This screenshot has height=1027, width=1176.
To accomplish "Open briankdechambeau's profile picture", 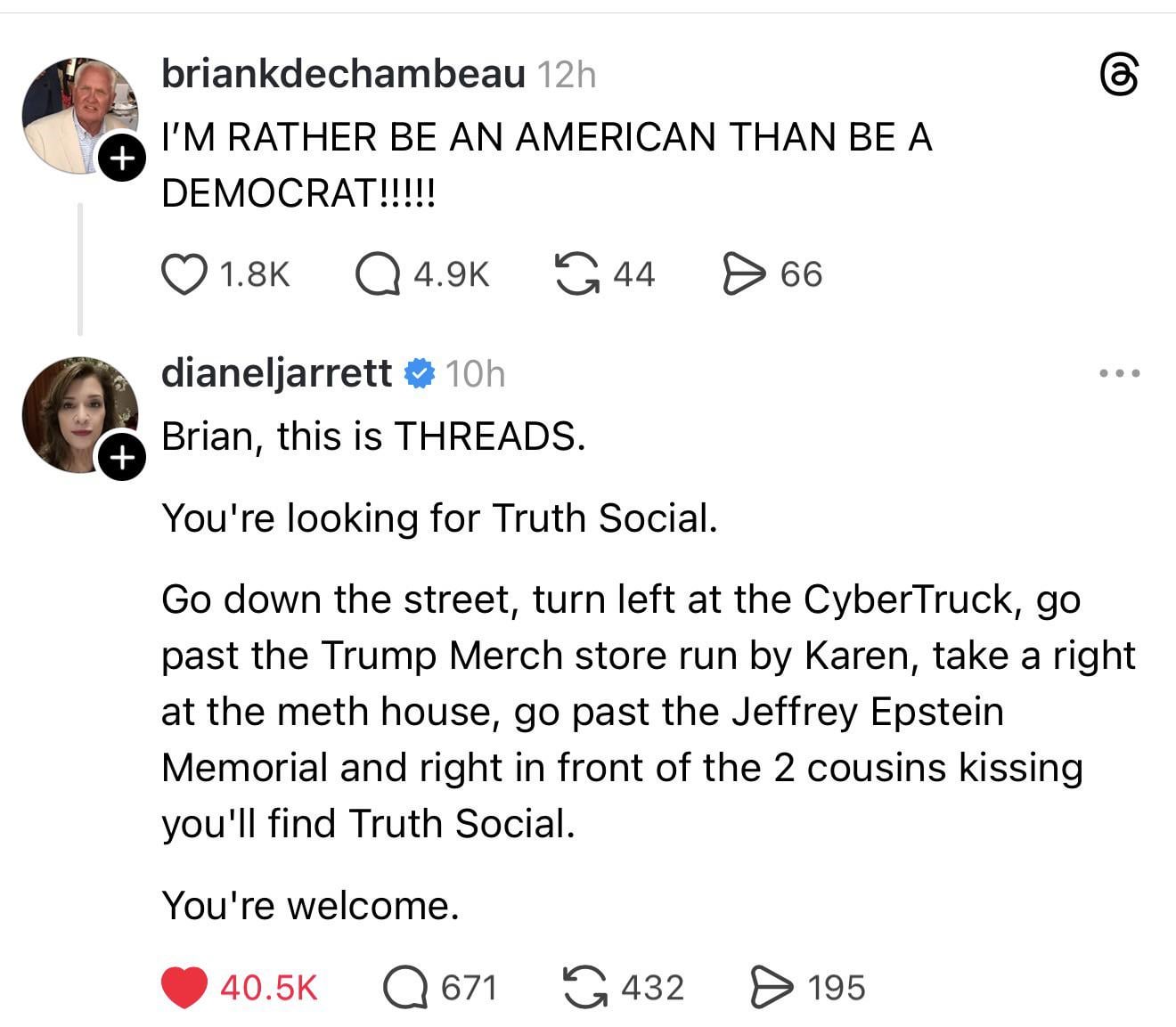I will (x=78, y=114).
